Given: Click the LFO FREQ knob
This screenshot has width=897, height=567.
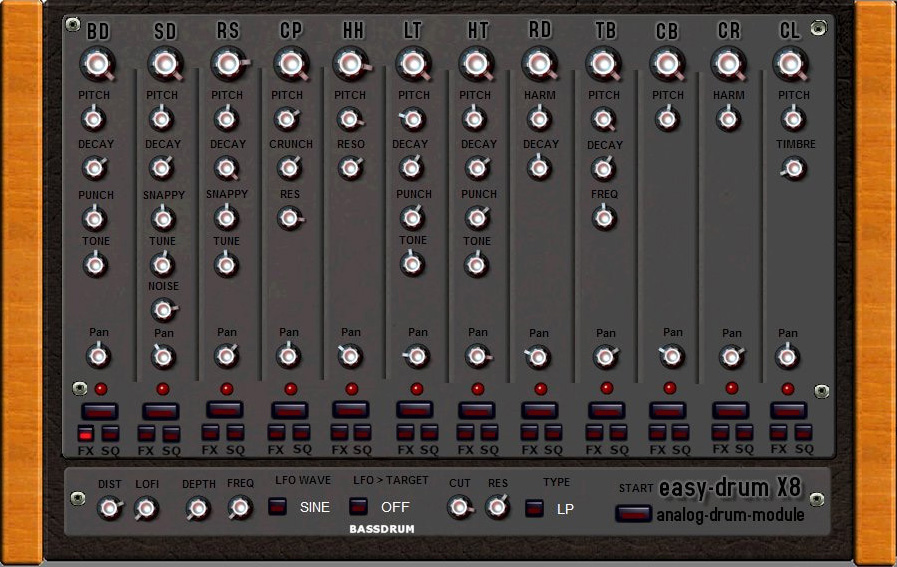Looking at the screenshot, I should coord(240,507).
